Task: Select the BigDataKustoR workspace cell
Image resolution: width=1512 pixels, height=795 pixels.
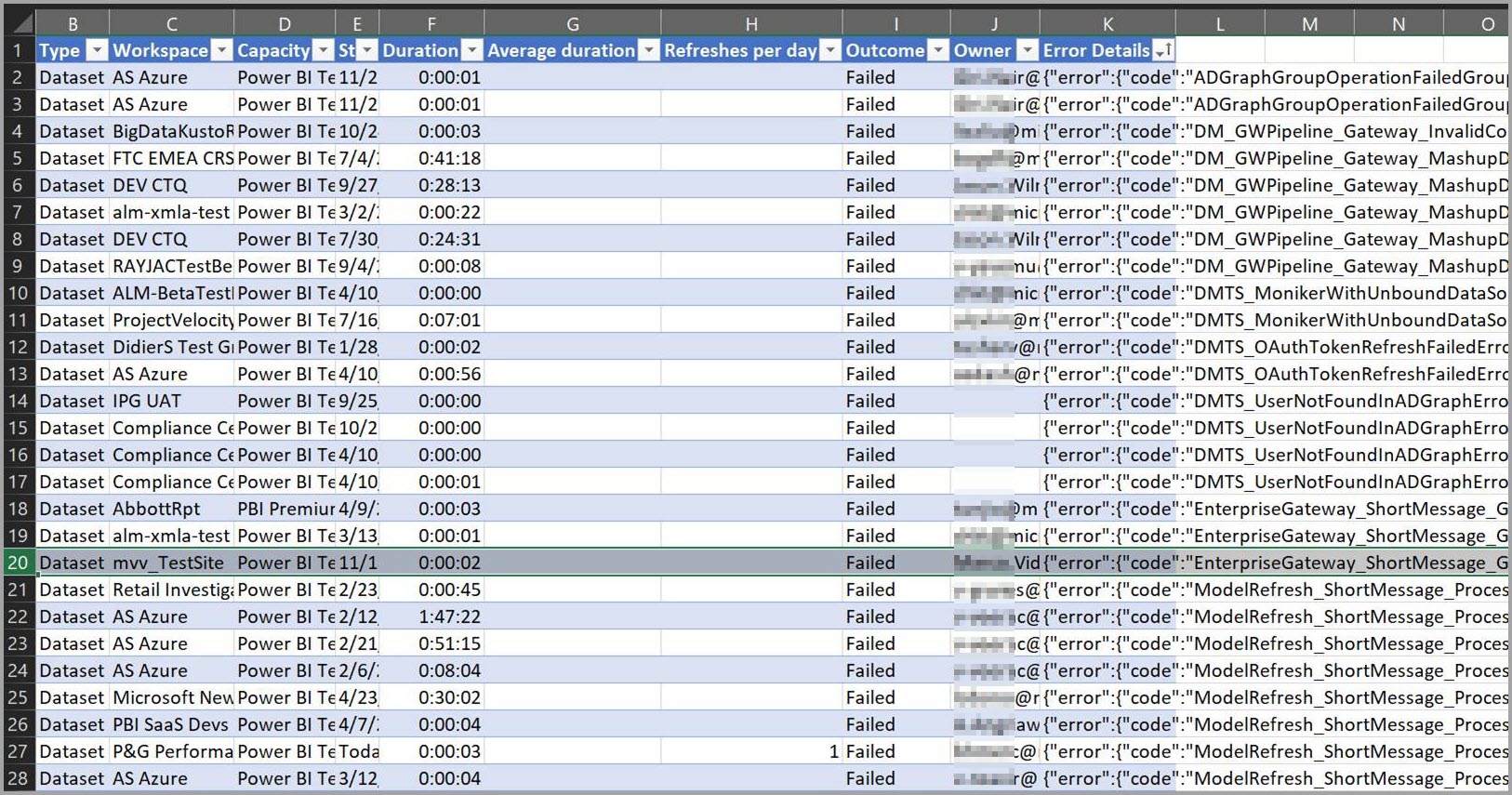Action: (172, 131)
